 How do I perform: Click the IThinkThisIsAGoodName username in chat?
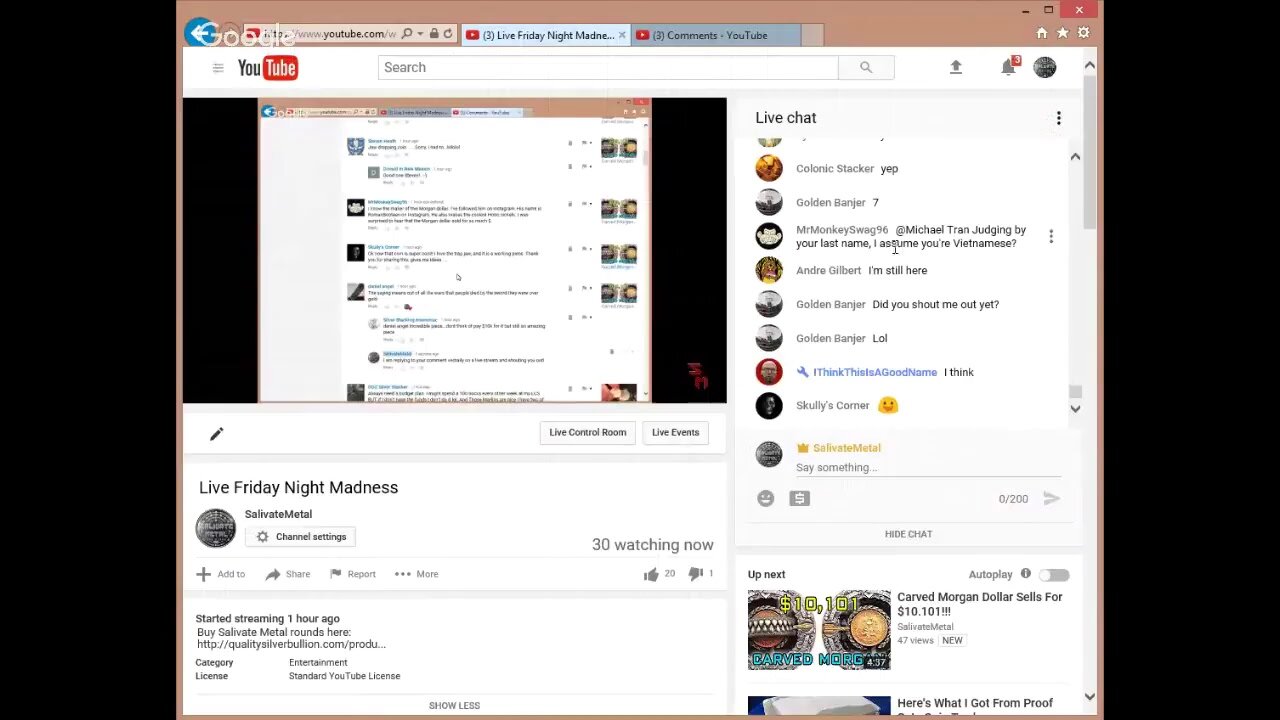tap(875, 372)
